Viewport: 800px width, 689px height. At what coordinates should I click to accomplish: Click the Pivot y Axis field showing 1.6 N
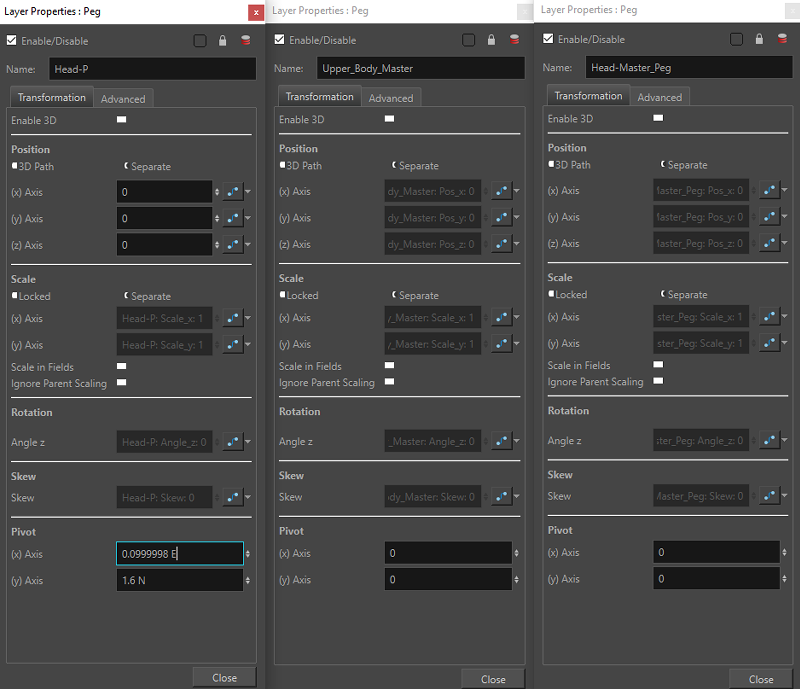click(x=178, y=580)
